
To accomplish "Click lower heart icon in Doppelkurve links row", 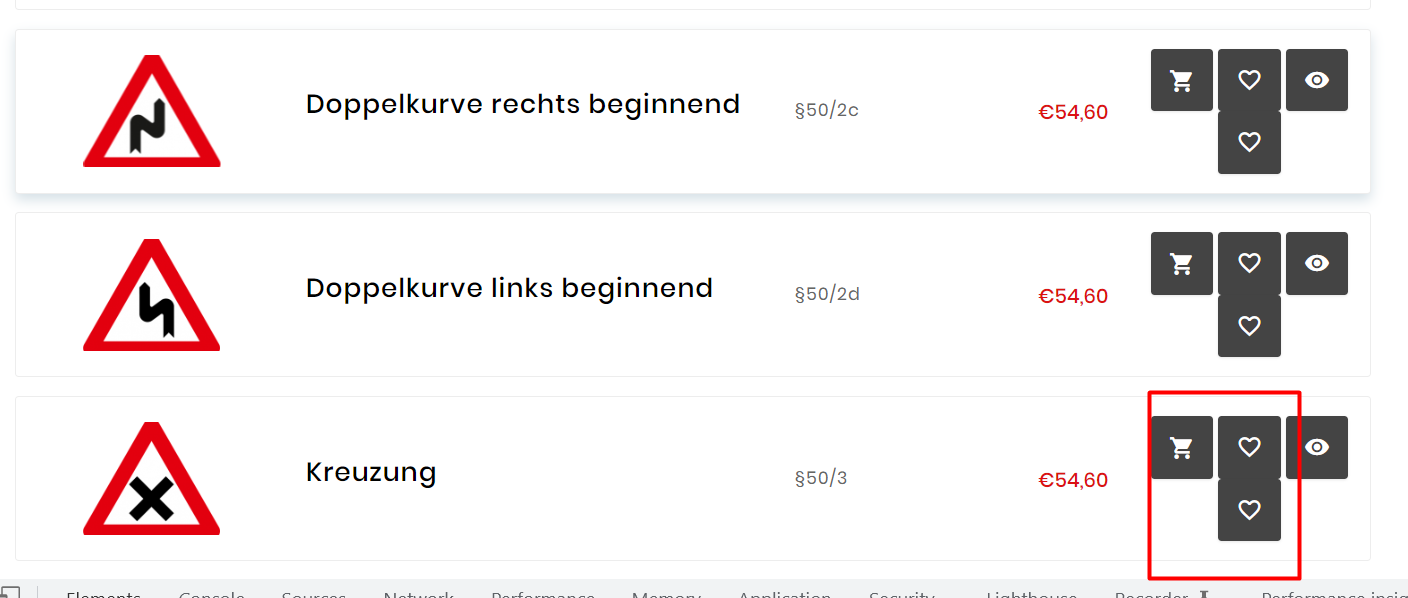I will [x=1249, y=326].
